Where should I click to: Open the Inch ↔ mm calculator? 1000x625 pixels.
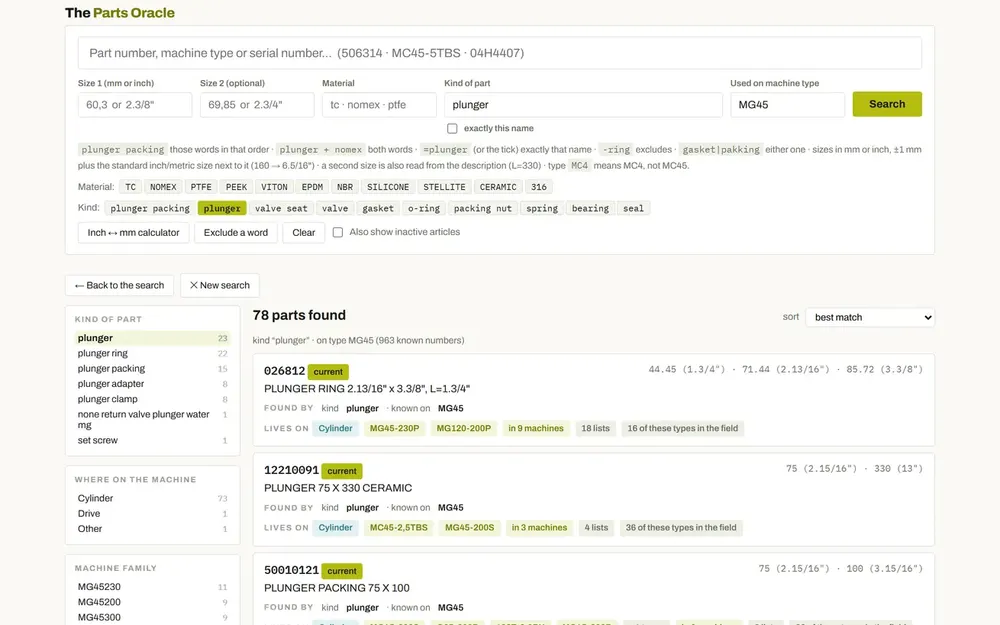pos(133,233)
